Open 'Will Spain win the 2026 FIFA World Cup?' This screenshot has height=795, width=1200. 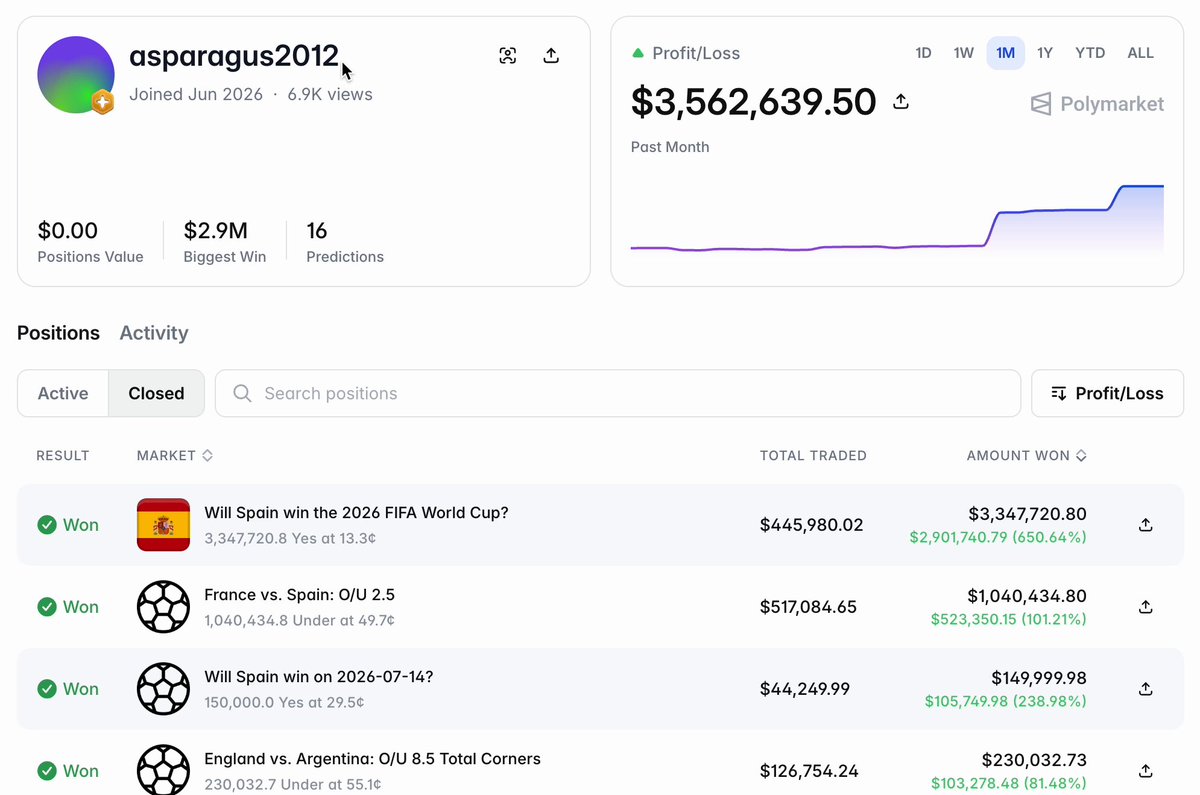click(356, 512)
